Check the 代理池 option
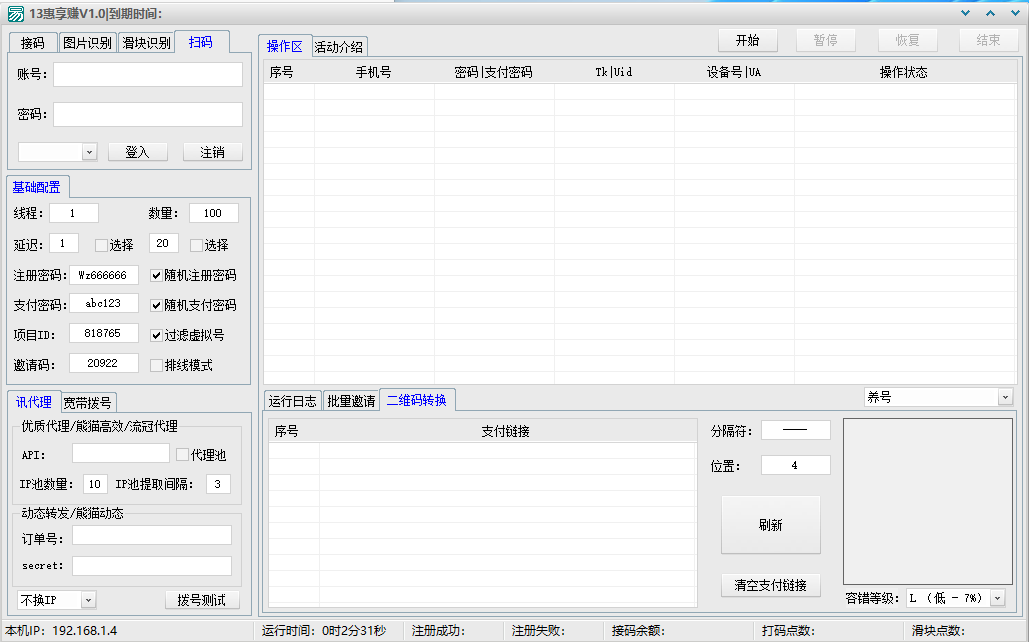Screen dimensions: 1029x642 182,455
